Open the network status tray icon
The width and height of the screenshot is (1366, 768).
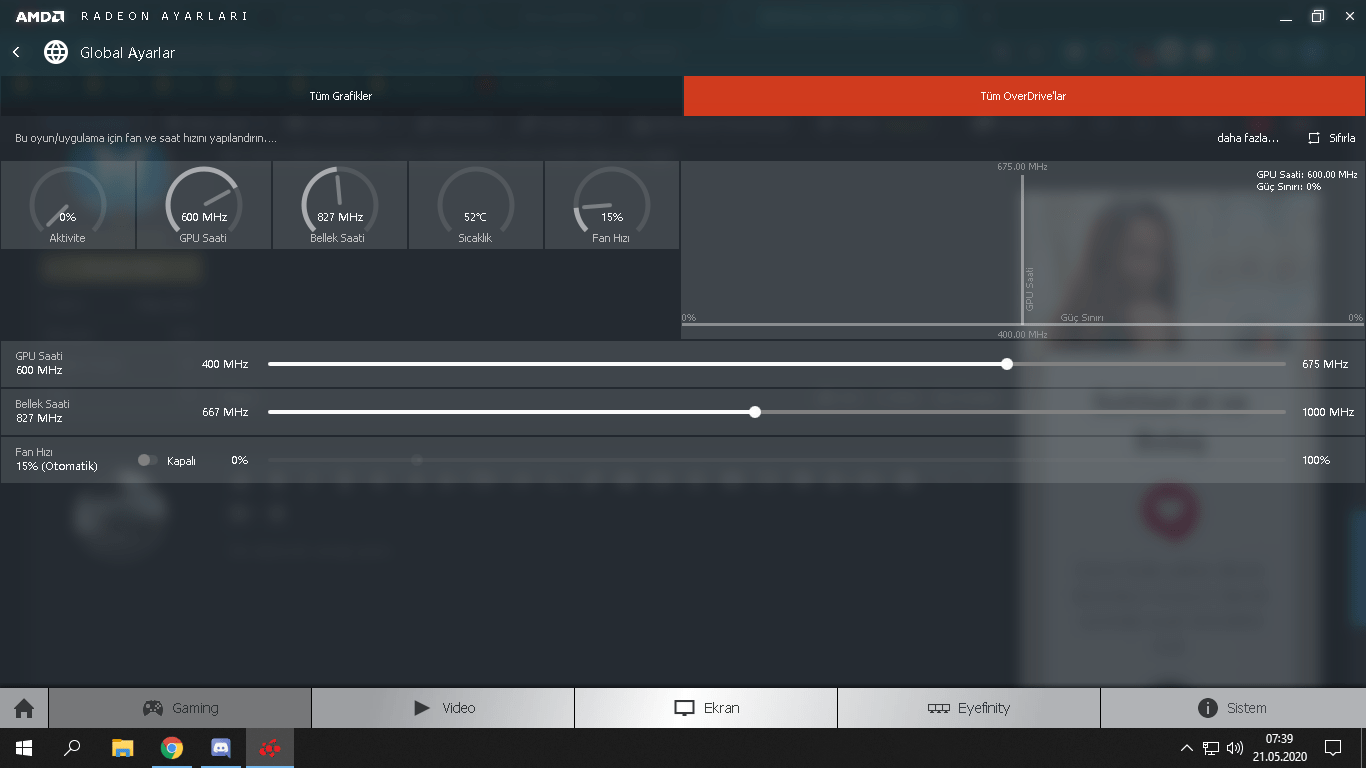tap(1211, 747)
